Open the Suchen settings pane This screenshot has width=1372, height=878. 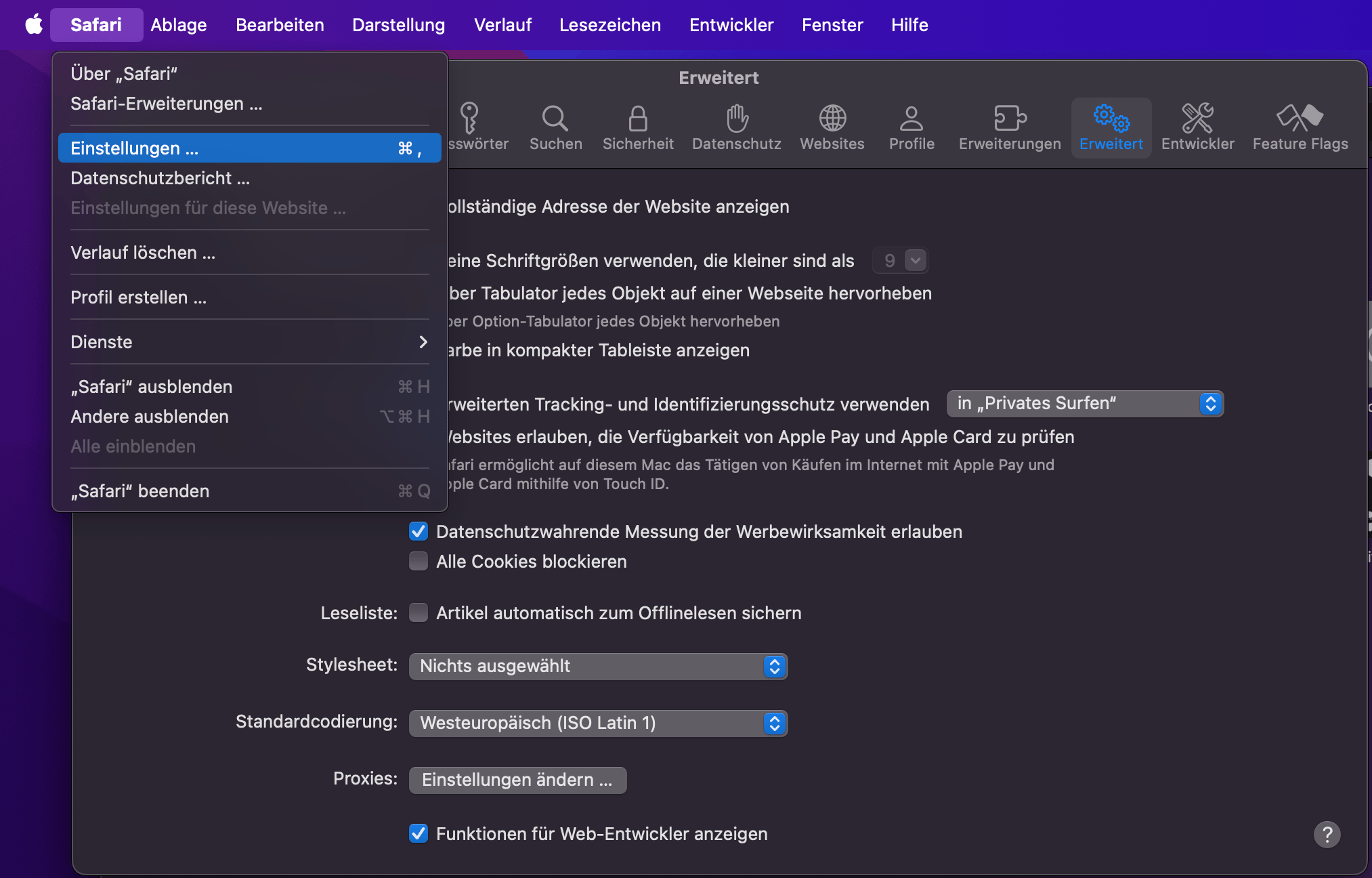[555, 127]
